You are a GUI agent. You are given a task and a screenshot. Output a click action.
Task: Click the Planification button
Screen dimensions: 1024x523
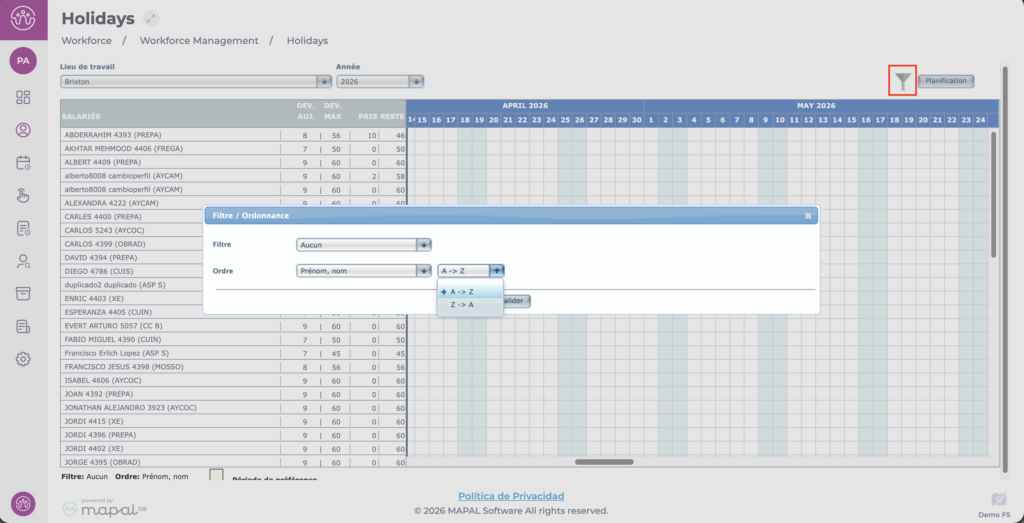(x=945, y=81)
